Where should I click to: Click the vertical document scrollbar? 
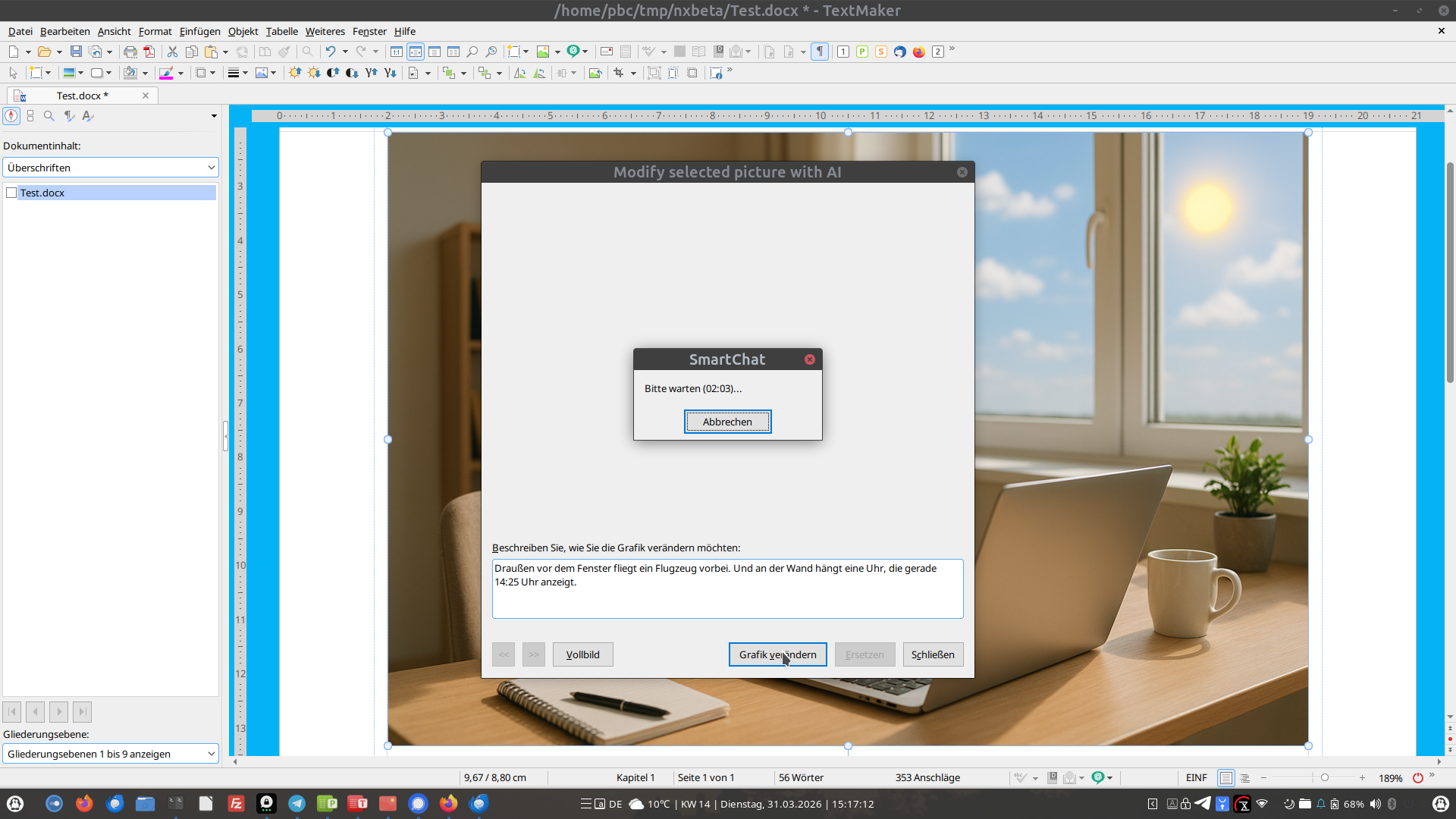[x=1450, y=271]
